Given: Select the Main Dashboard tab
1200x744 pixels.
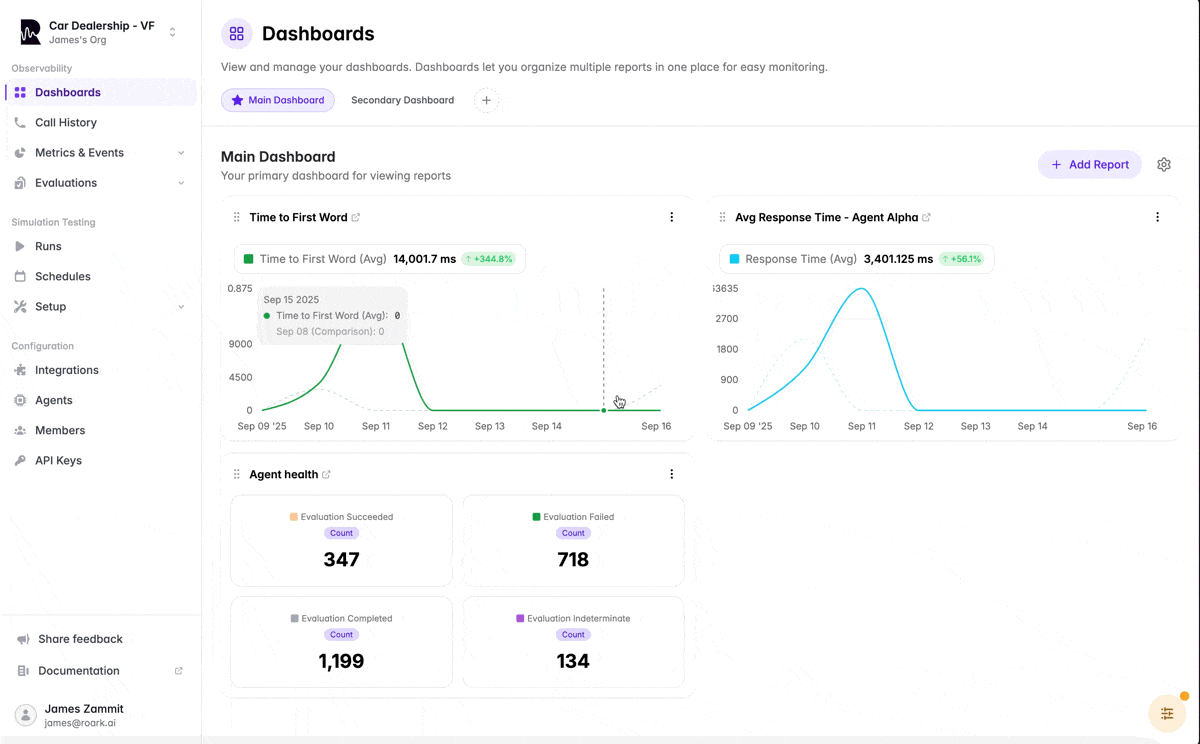Looking at the screenshot, I should [x=278, y=100].
